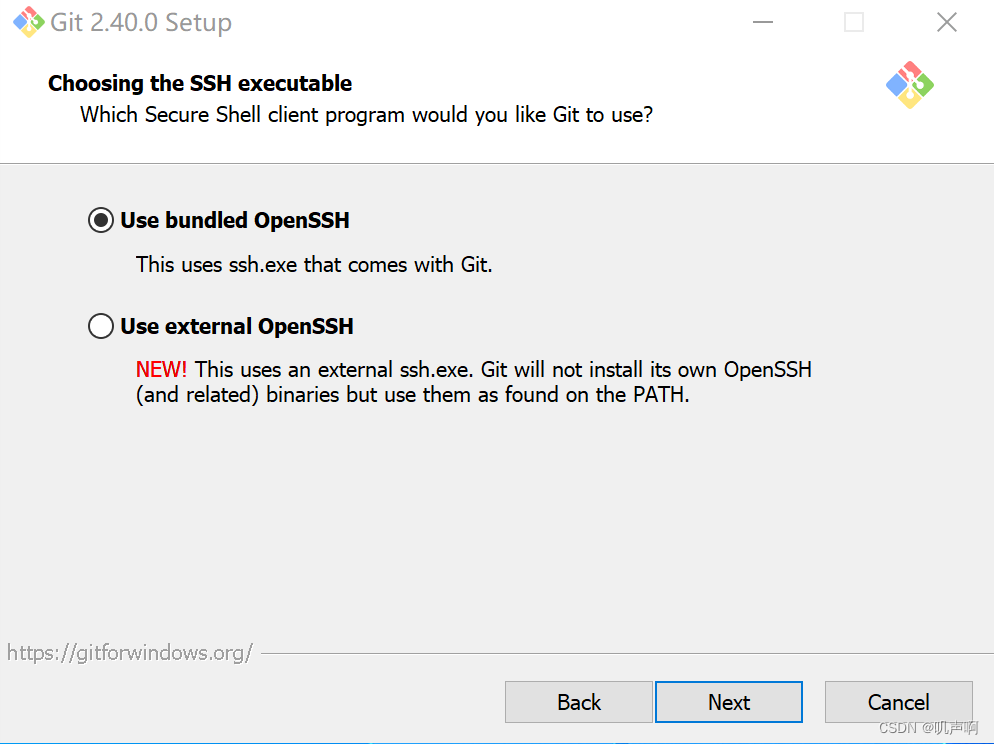This screenshot has height=744, width=994.
Task: Click the 'Choosing the SSH executable' heading
Action: 199,83
